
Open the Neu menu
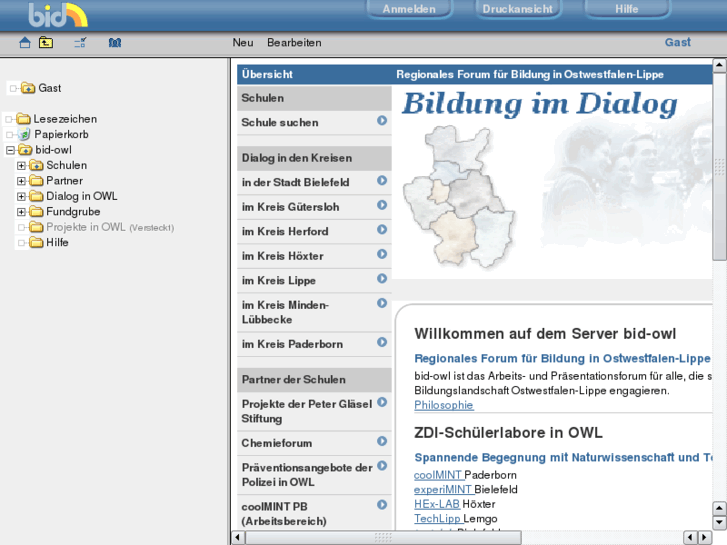[x=243, y=43]
